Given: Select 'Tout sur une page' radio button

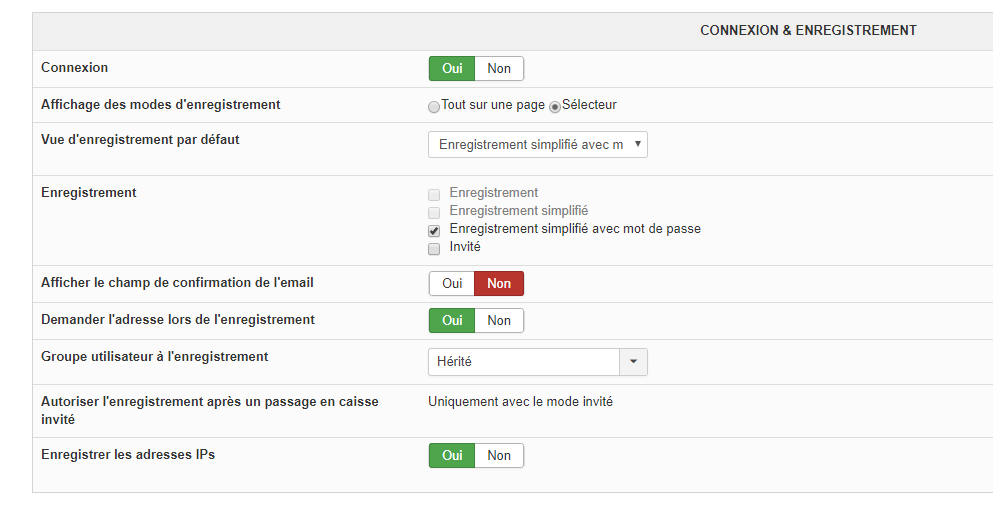Looking at the screenshot, I should [434, 106].
